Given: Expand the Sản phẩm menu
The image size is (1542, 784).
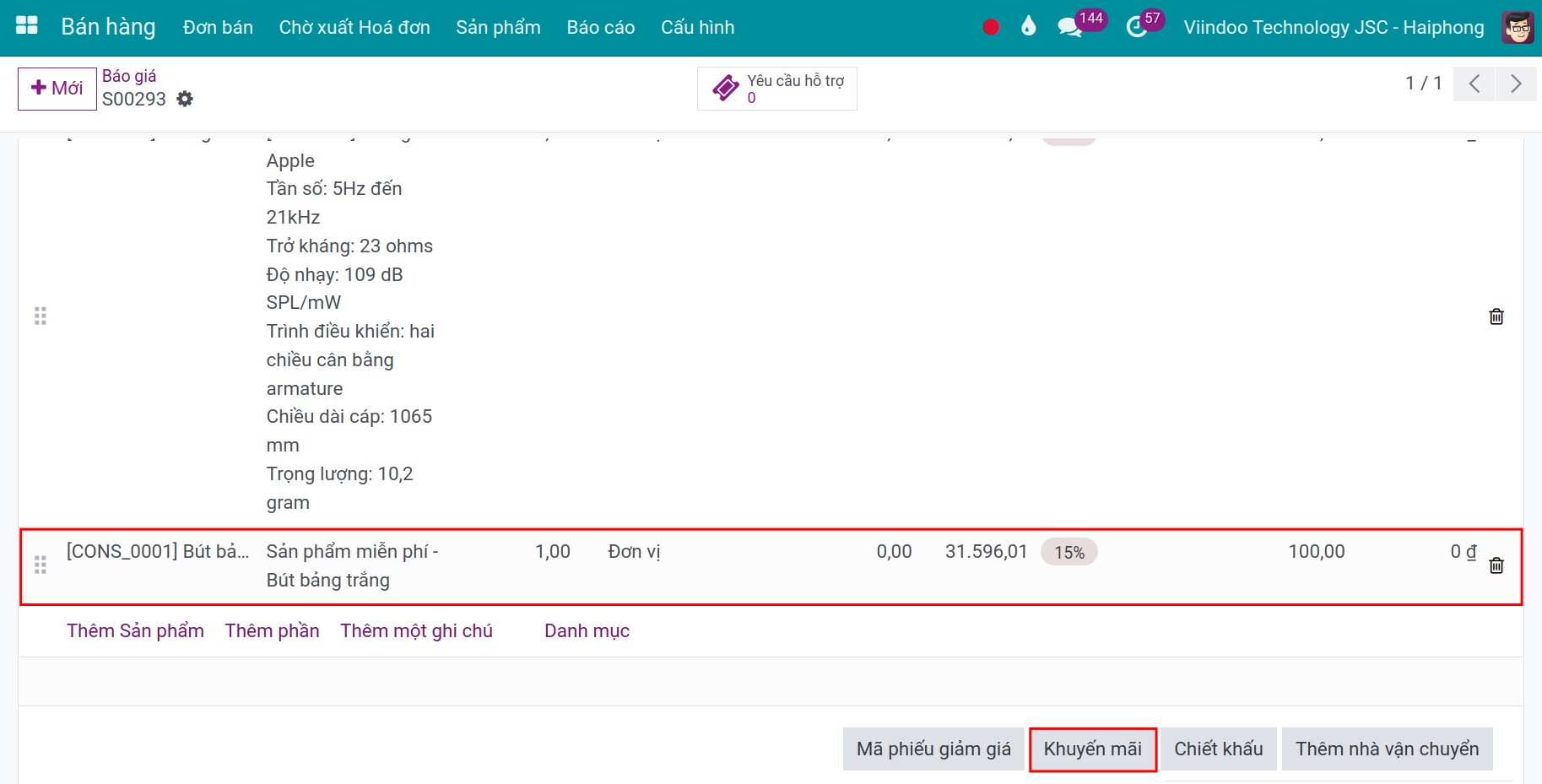Looking at the screenshot, I should click(498, 27).
